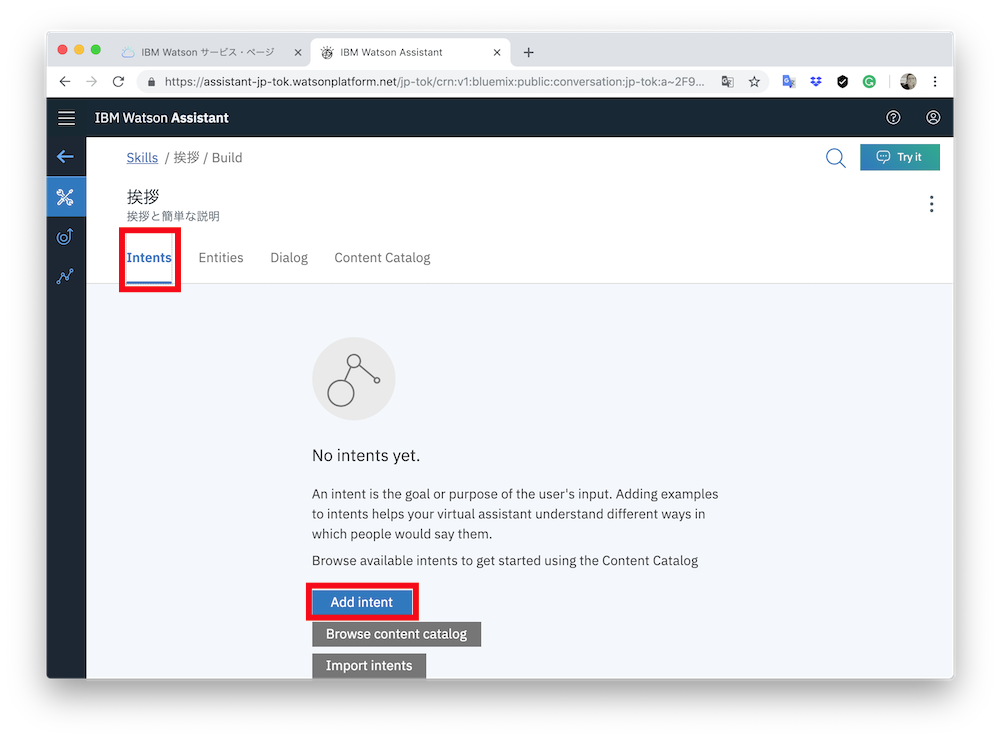
Task: Click Browse content catalog button
Action: click(x=397, y=634)
